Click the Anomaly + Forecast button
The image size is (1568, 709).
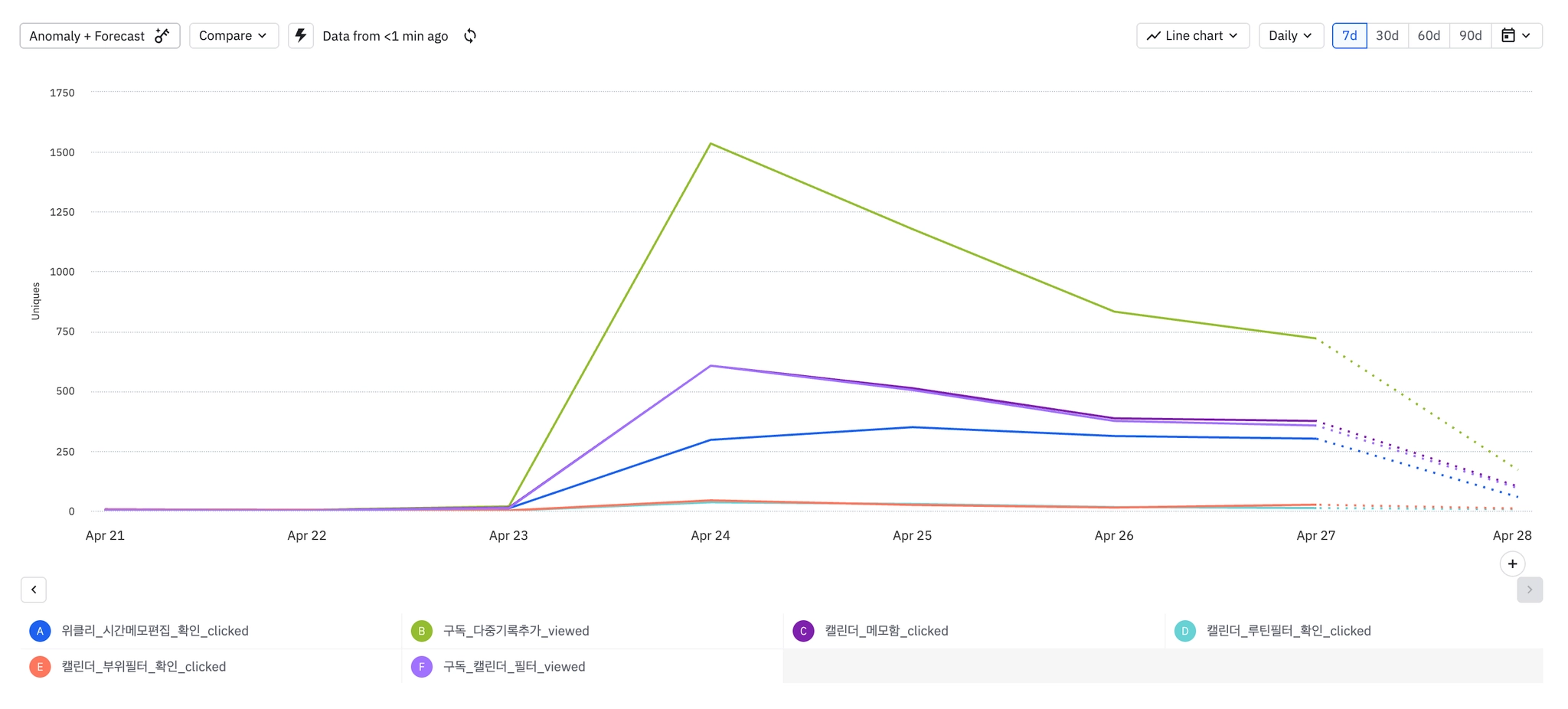click(100, 36)
